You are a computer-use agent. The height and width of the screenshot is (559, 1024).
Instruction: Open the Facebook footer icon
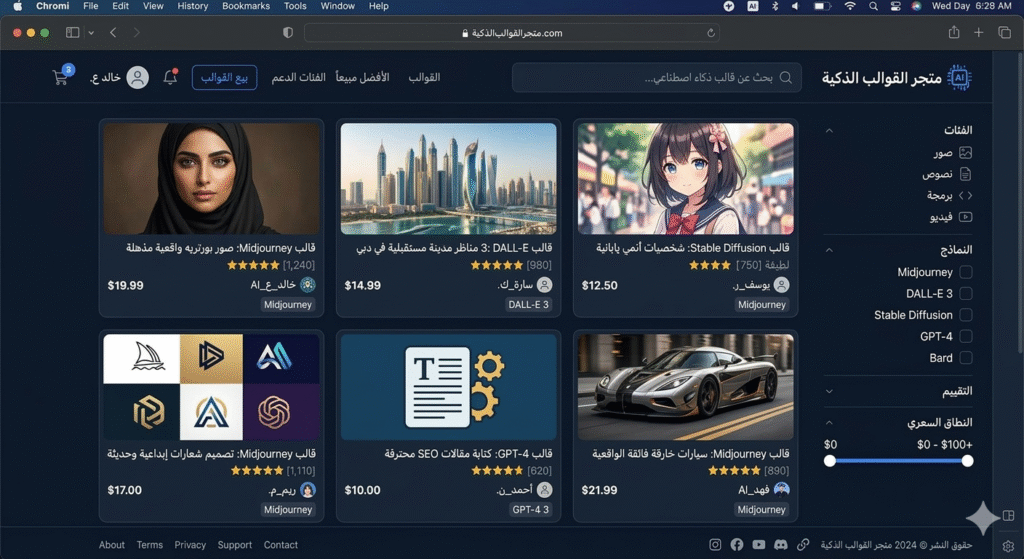coord(737,545)
